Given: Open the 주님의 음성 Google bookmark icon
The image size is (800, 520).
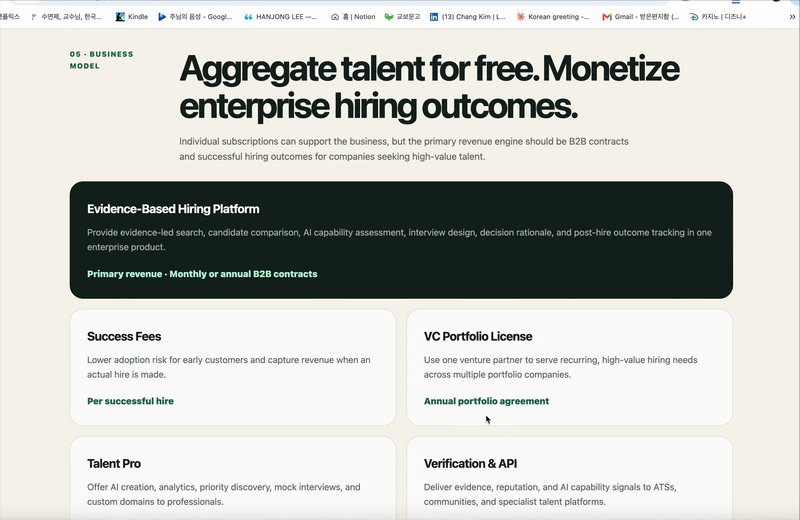Looking at the screenshot, I should click(x=162, y=17).
